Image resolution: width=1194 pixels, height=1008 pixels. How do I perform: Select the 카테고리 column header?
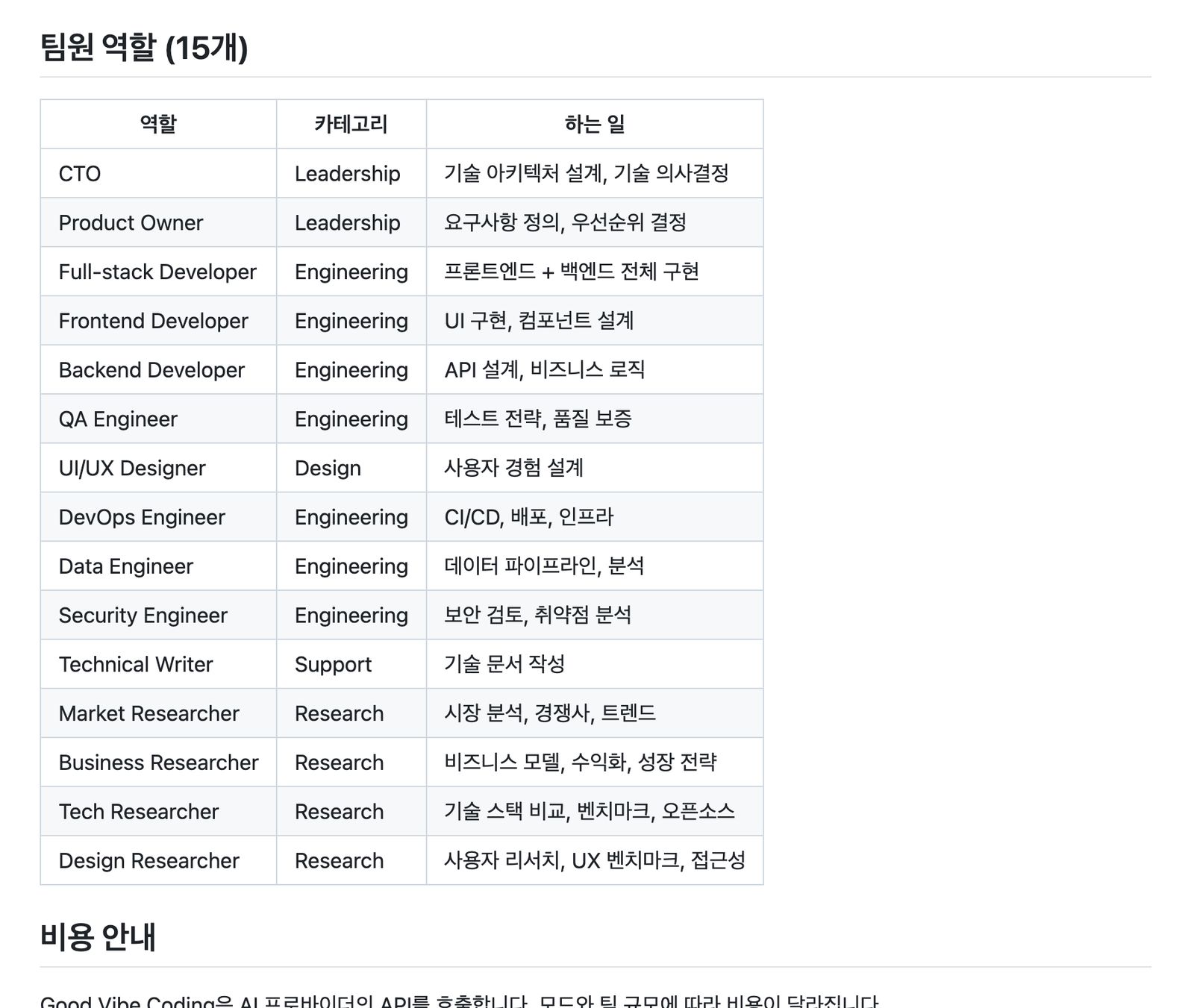[351, 124]
